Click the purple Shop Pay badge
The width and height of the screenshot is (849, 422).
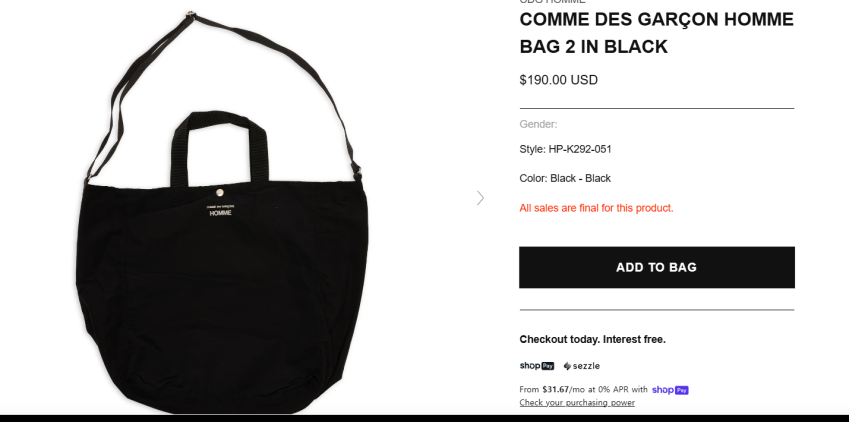670,389
